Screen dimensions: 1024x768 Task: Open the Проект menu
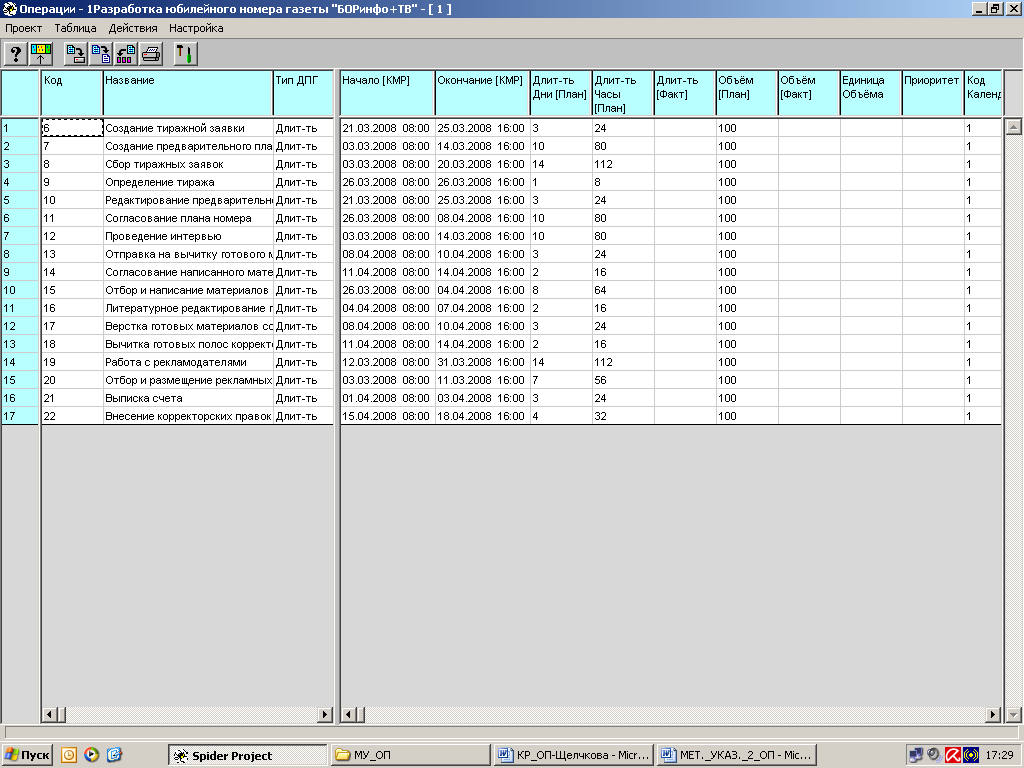click(x=24, y=28)
